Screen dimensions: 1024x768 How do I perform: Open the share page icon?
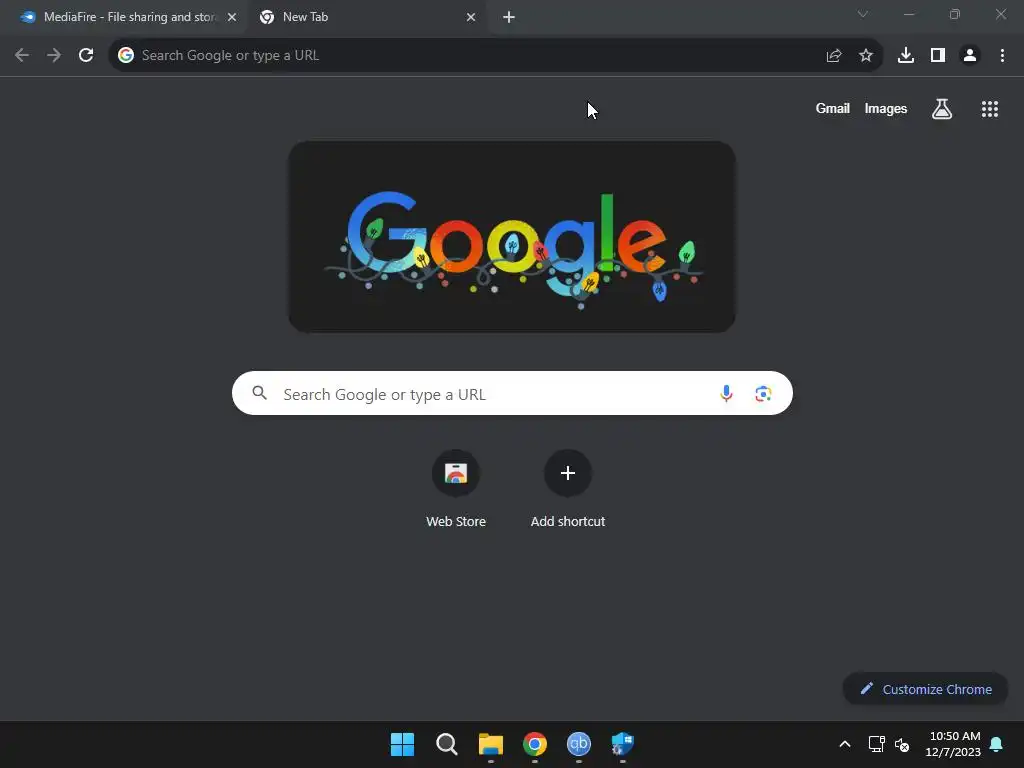[x=833, y=56]
